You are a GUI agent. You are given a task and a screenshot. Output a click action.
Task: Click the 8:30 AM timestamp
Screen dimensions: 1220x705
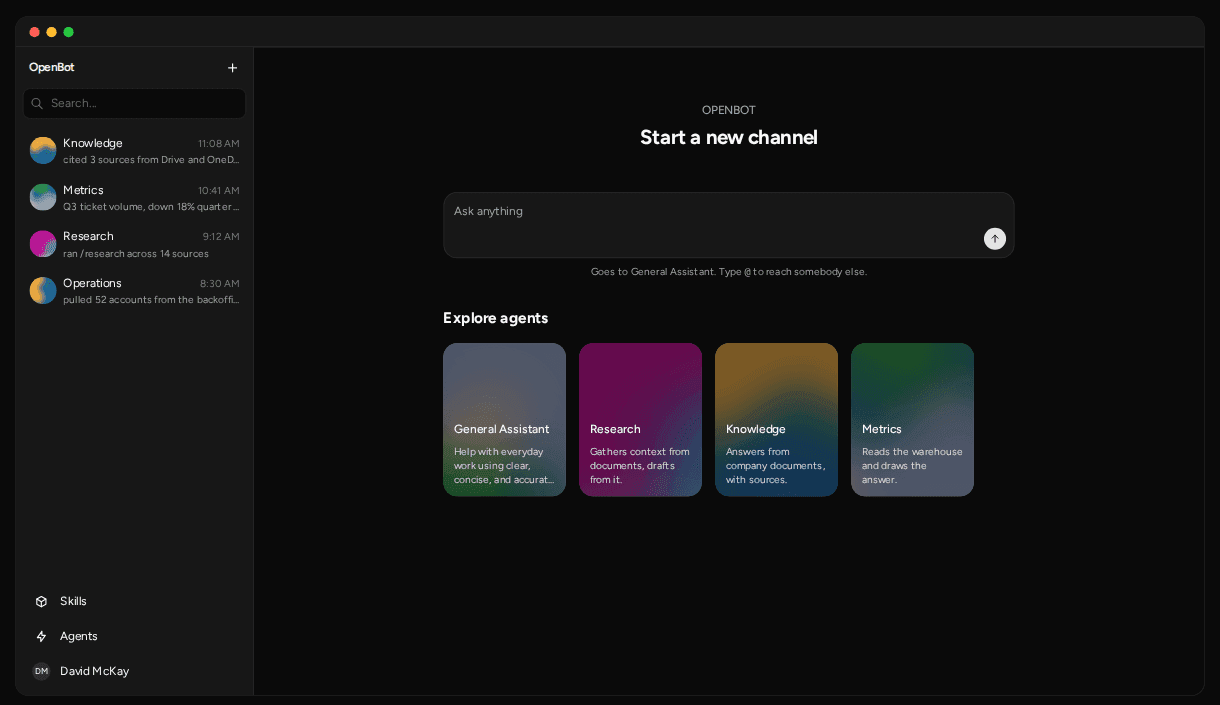[220, 284]
